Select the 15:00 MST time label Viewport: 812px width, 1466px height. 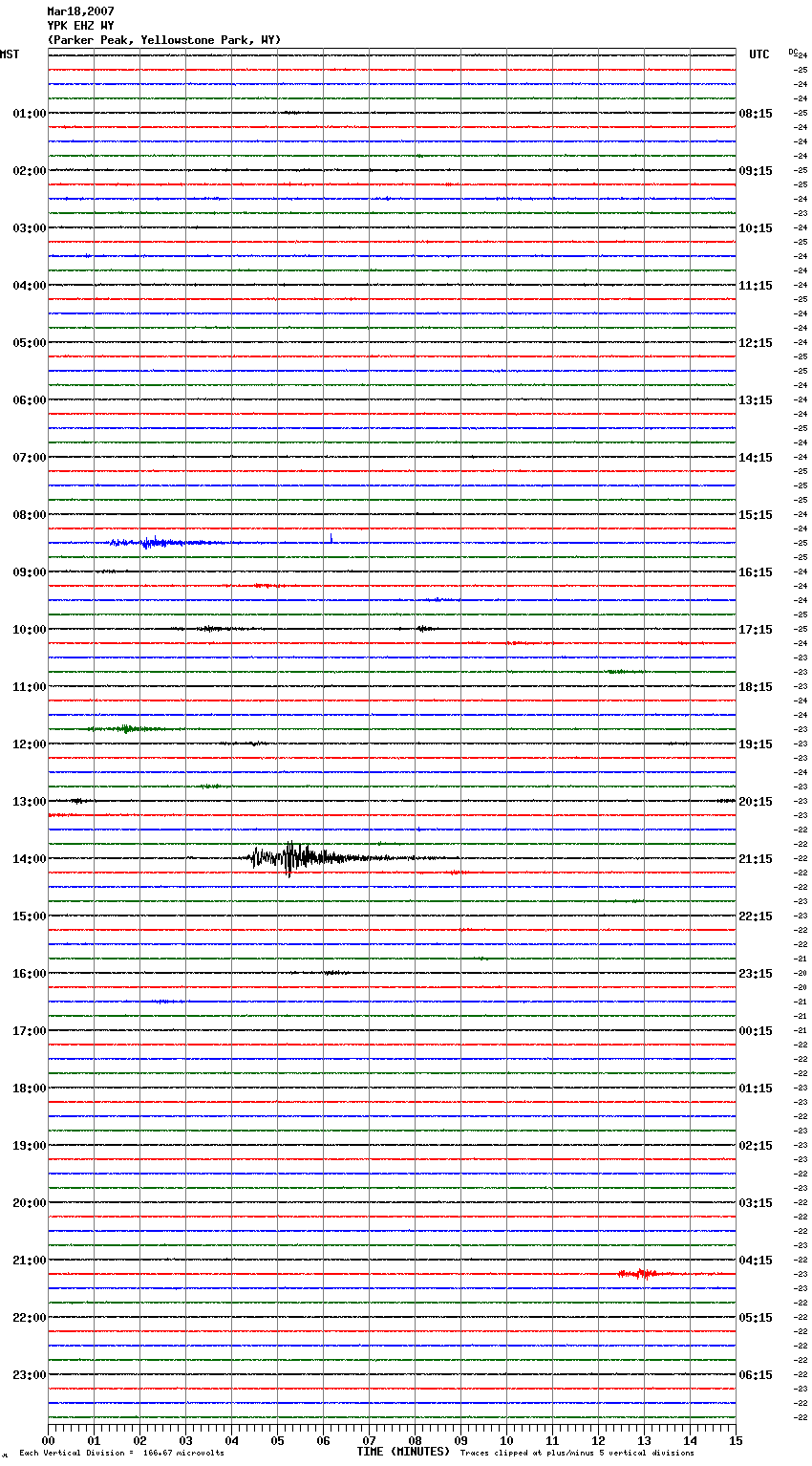pyautogui.click(x=30, y=916)
